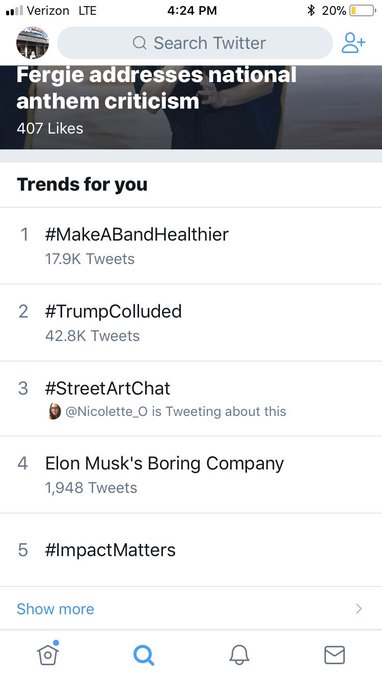Tap Nicolette_O's small avatar

pos(54,411)
